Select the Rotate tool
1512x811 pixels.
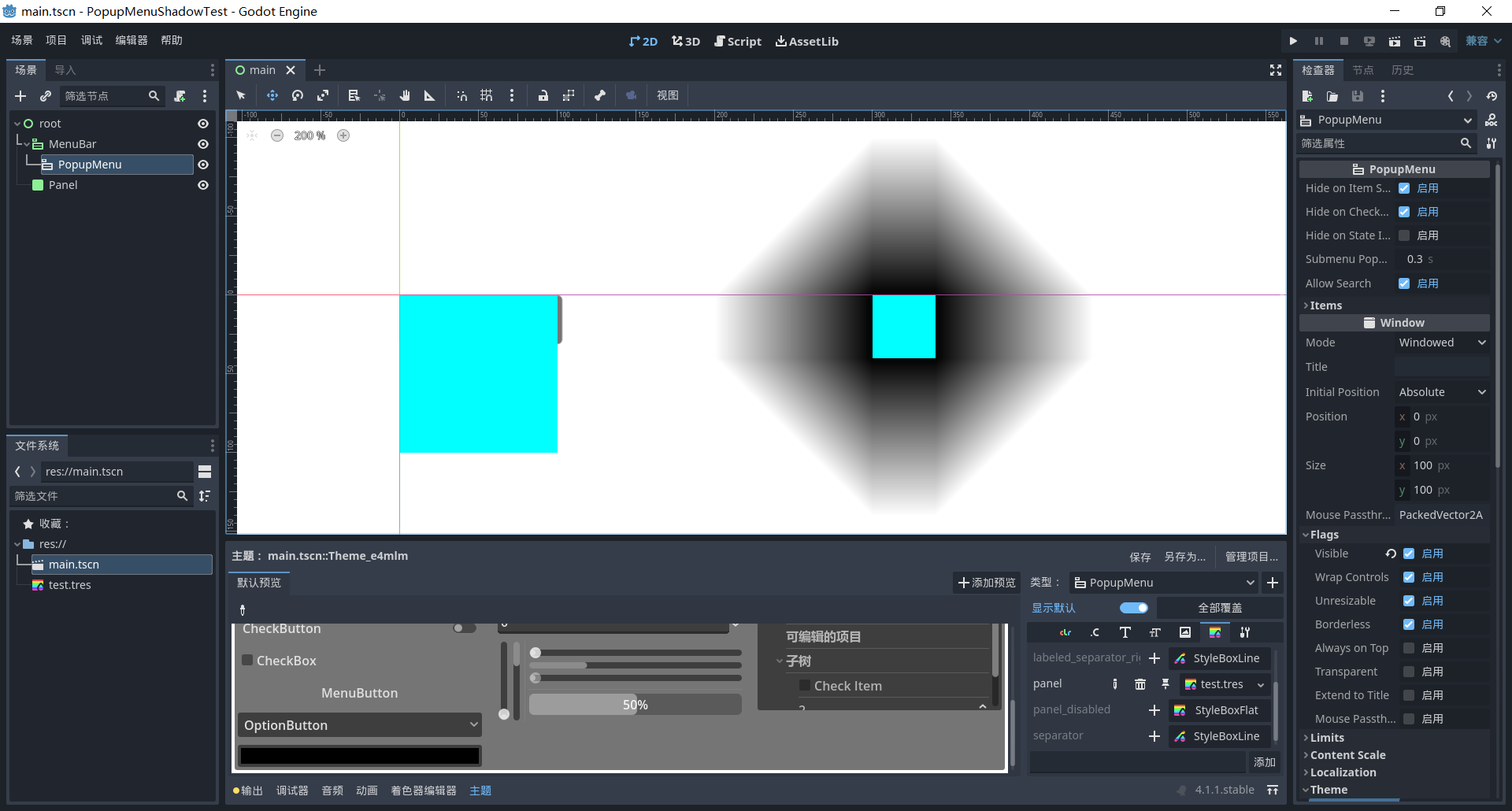(297, 95)
